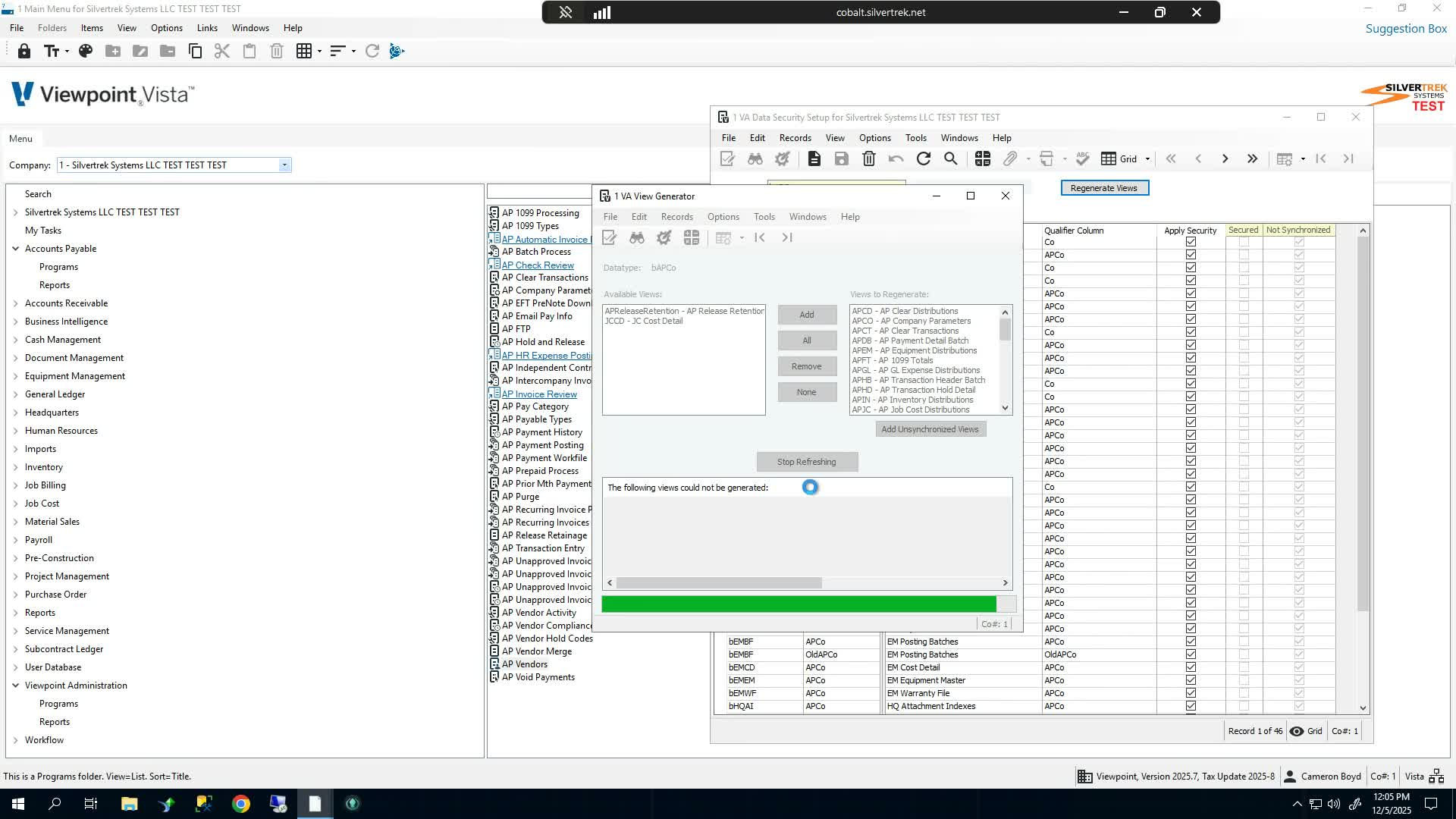Toggle Apply Security for EM Equipment Master row
The image size is (1456, 819).
click(x=1191, y=680)
